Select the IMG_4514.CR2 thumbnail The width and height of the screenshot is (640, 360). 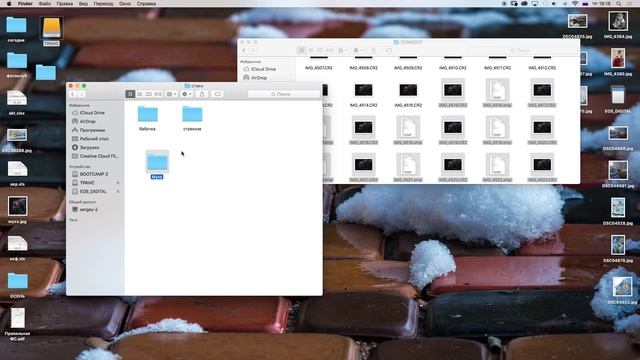[x=363, y=90]
